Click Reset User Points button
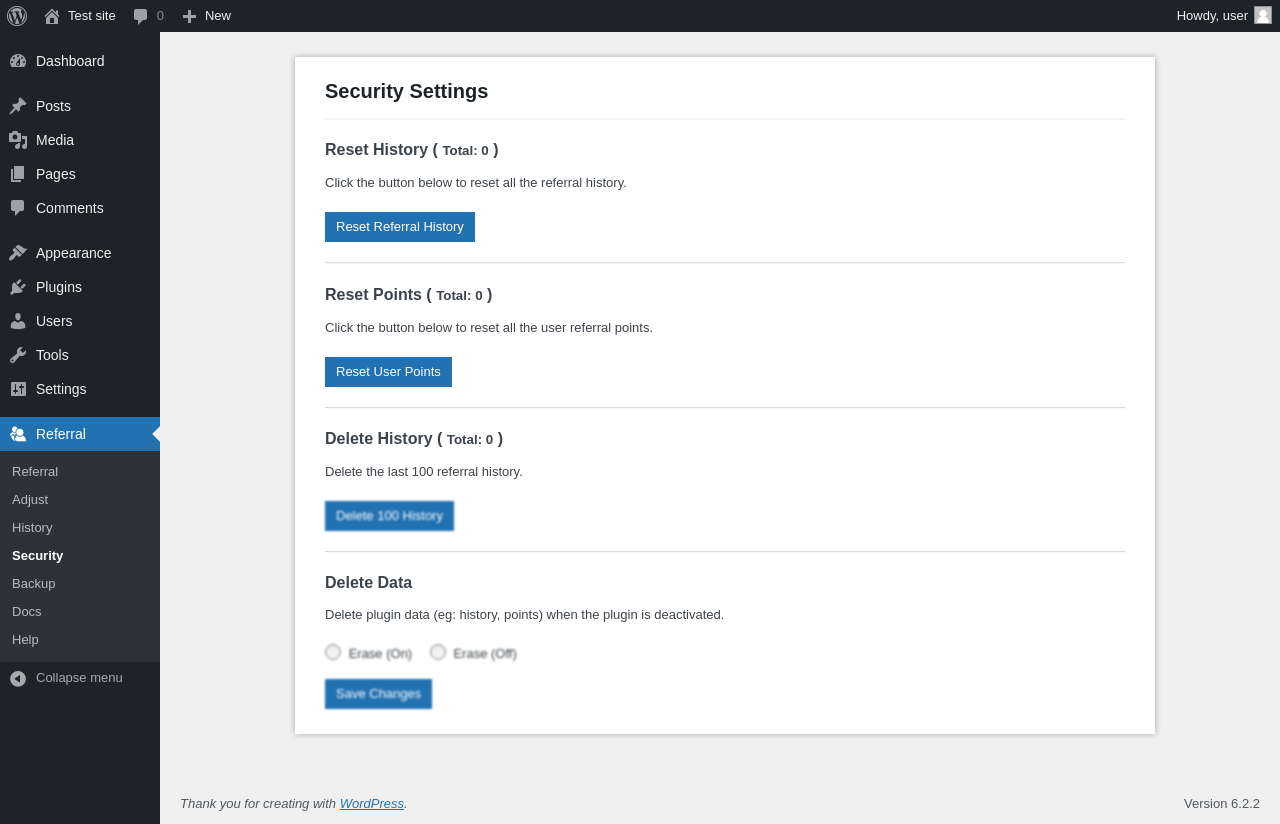The height and width of the screenshot is (824, 1280). (x=388, y=372)
